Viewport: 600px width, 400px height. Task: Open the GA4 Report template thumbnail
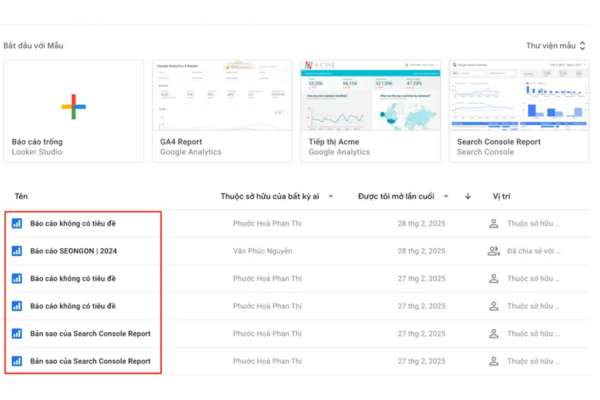pyautogui.click(x=222, y=96)
